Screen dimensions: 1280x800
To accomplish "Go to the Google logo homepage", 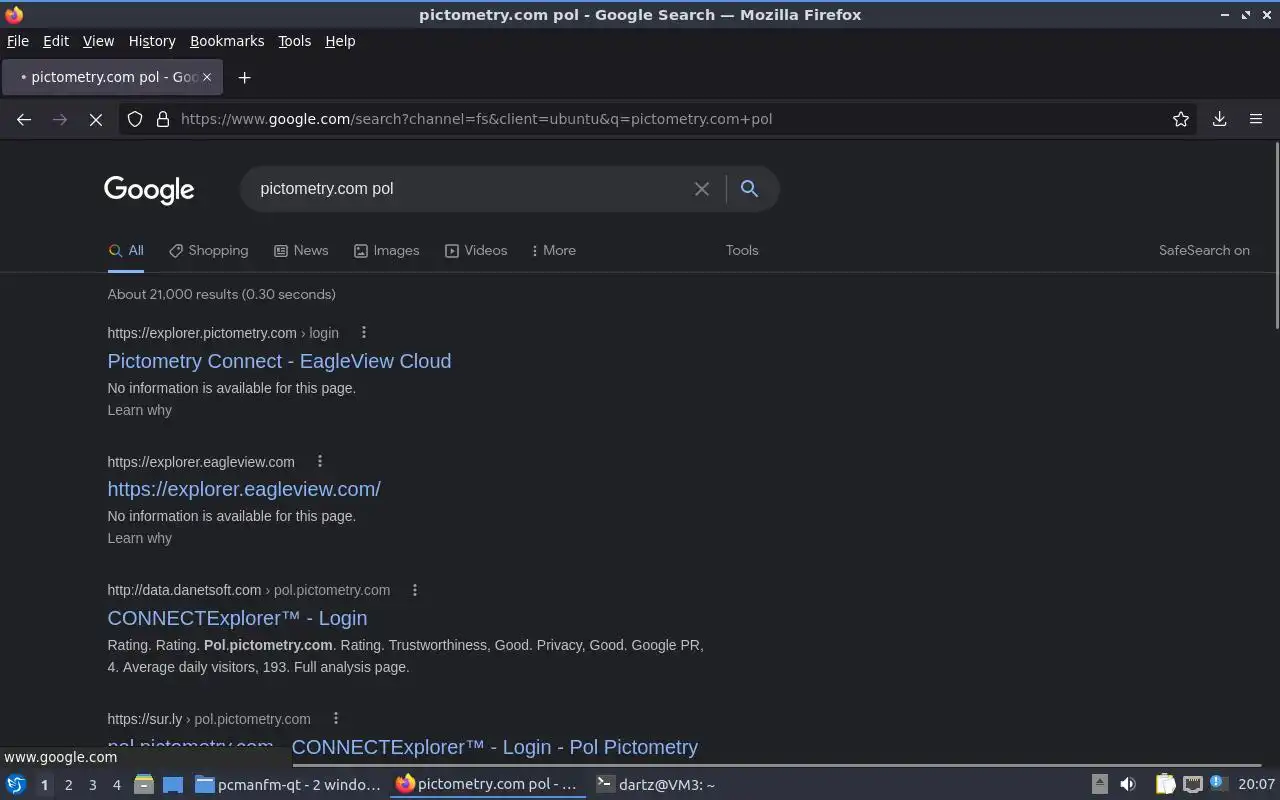I will click(x=149, y=190).
